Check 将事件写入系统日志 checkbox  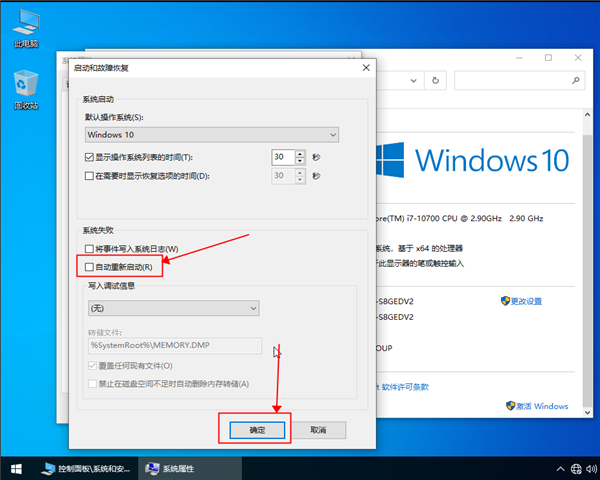(x=90, y=248)
